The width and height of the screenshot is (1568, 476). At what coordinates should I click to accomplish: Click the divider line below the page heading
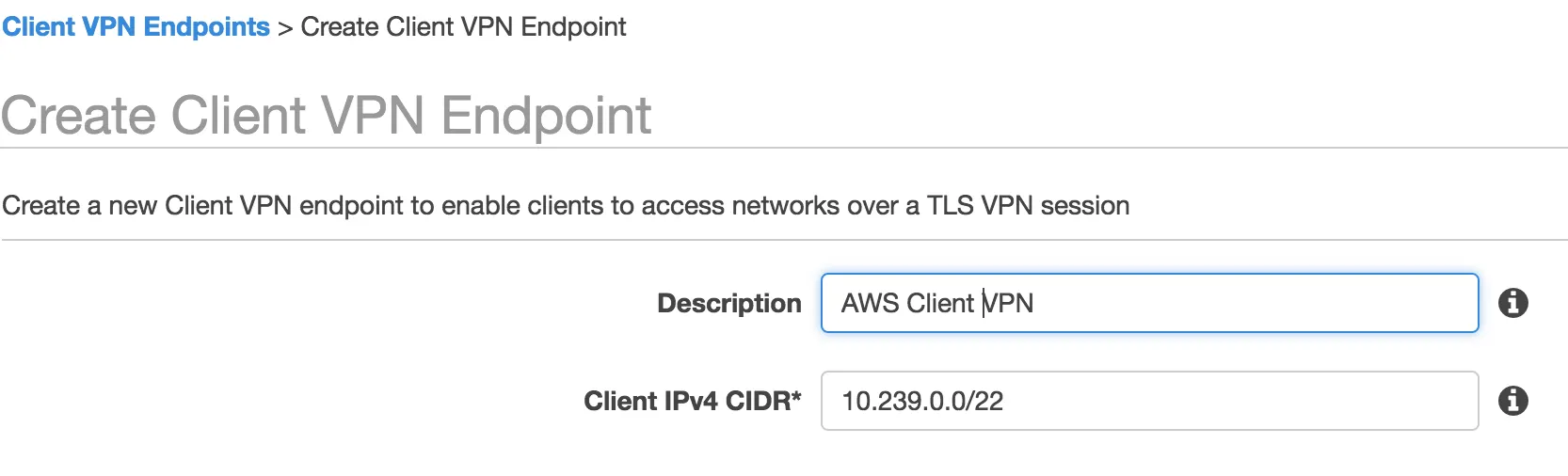783,148
